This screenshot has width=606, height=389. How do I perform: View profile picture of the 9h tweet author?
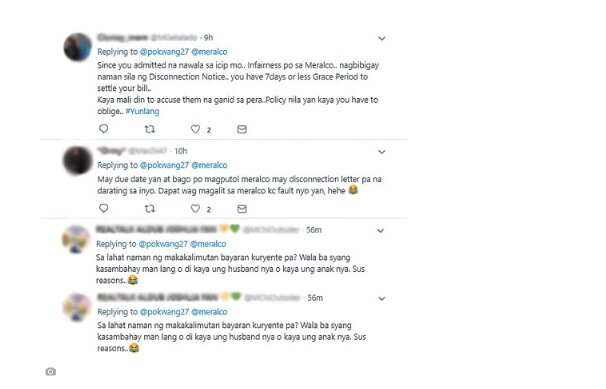[78, 47]
